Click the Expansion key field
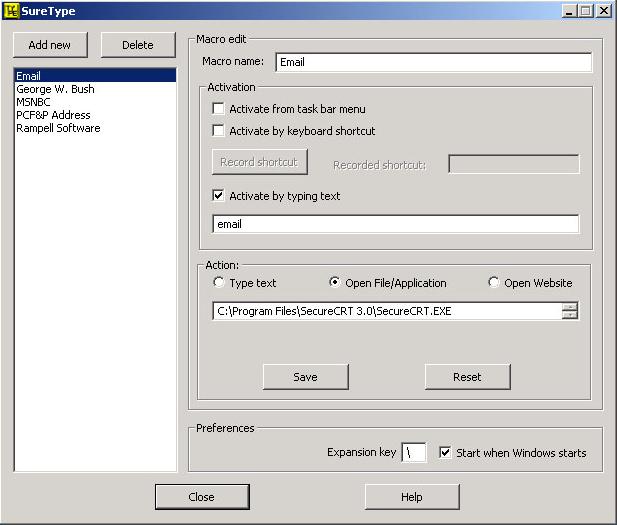This screenshot has width=617, height=525. pyautogui.click(x=414, y=452)
